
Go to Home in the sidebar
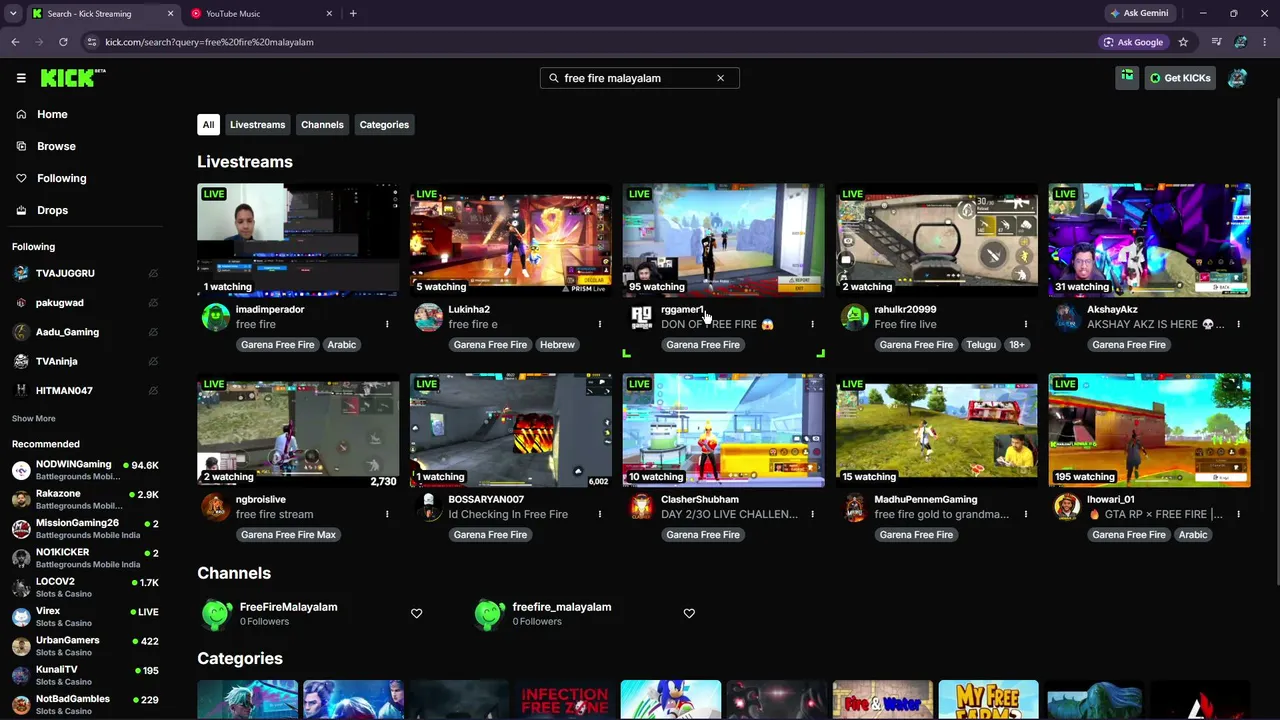click(52, 114)
